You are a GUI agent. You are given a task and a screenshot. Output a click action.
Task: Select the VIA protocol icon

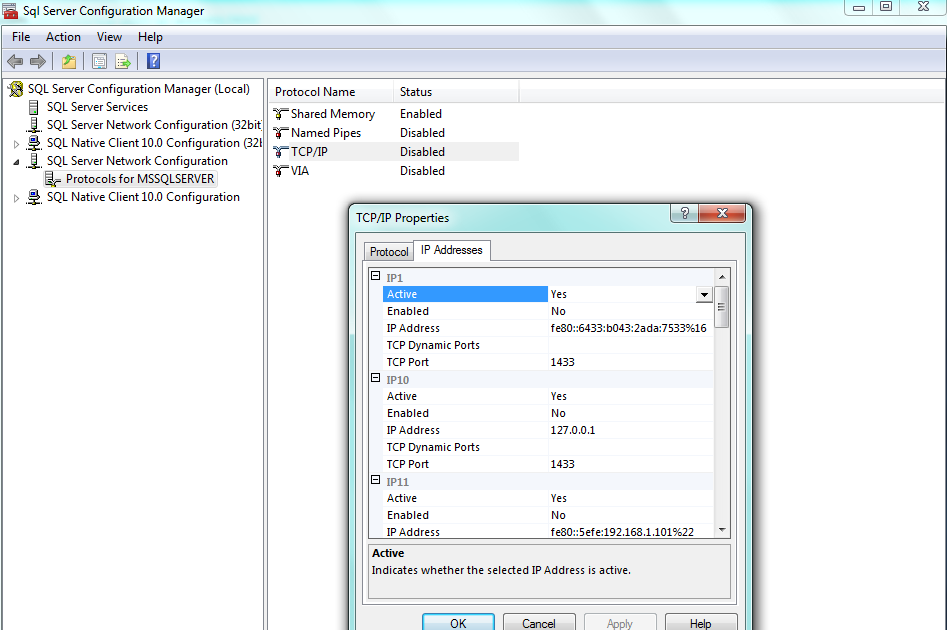[281, 171]
